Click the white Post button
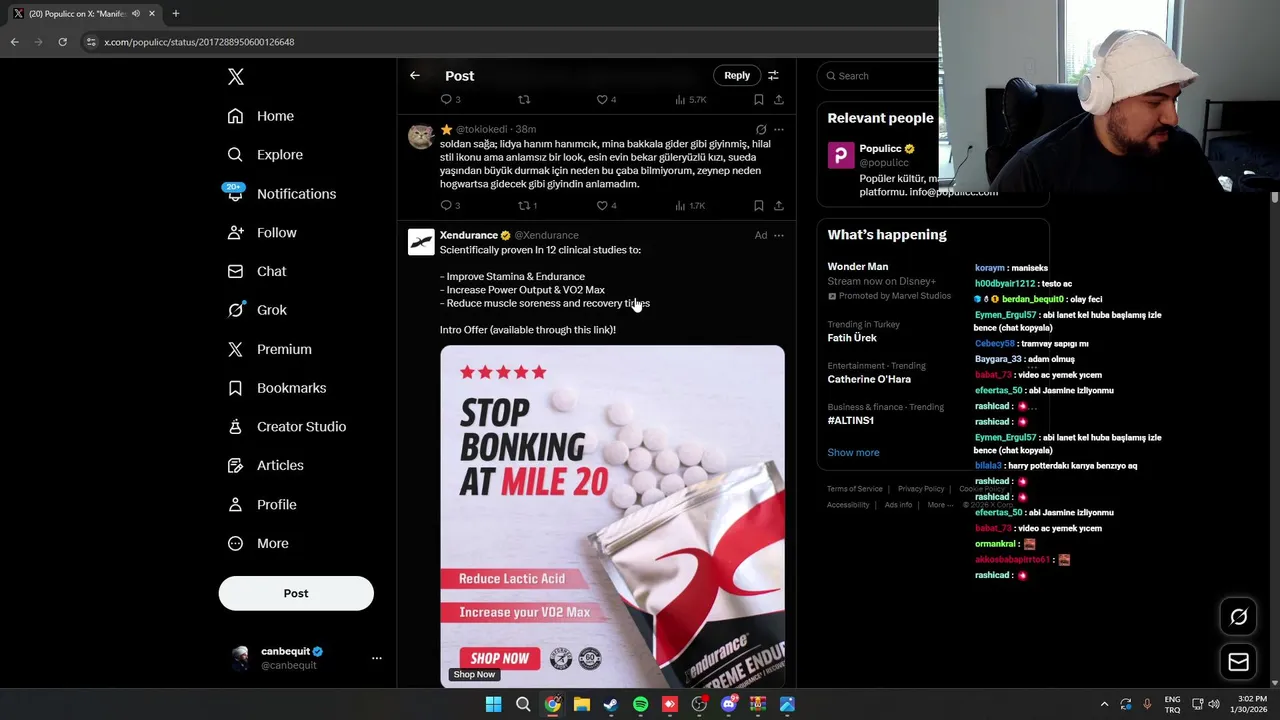The height and width of the screenshot is (720, 1280). (x=296, y=593)
